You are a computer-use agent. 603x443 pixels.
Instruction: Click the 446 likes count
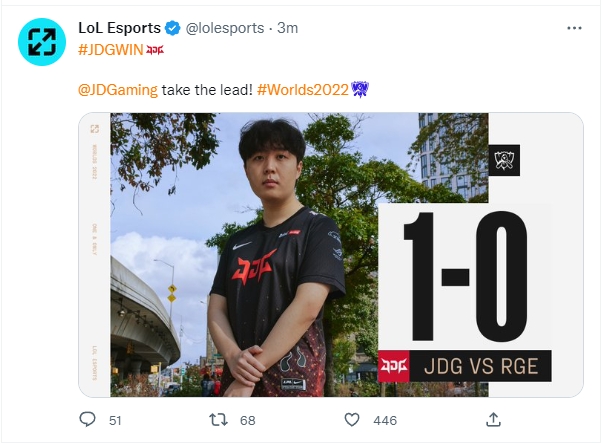(385, 420)
